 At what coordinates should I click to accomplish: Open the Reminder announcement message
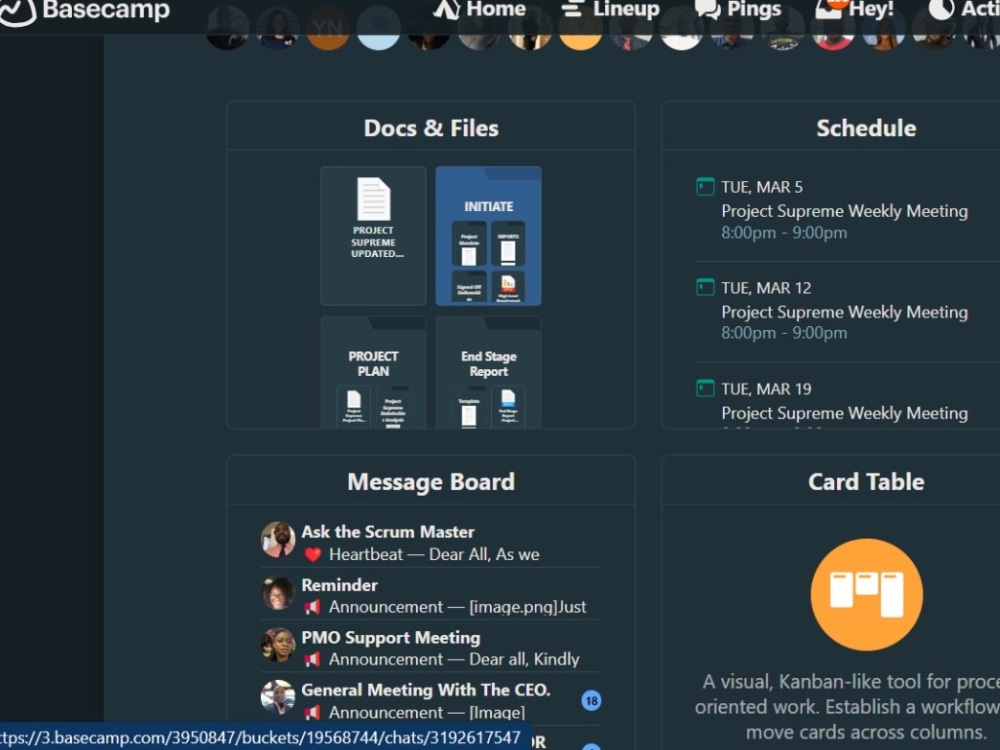[x=431, y=595]
